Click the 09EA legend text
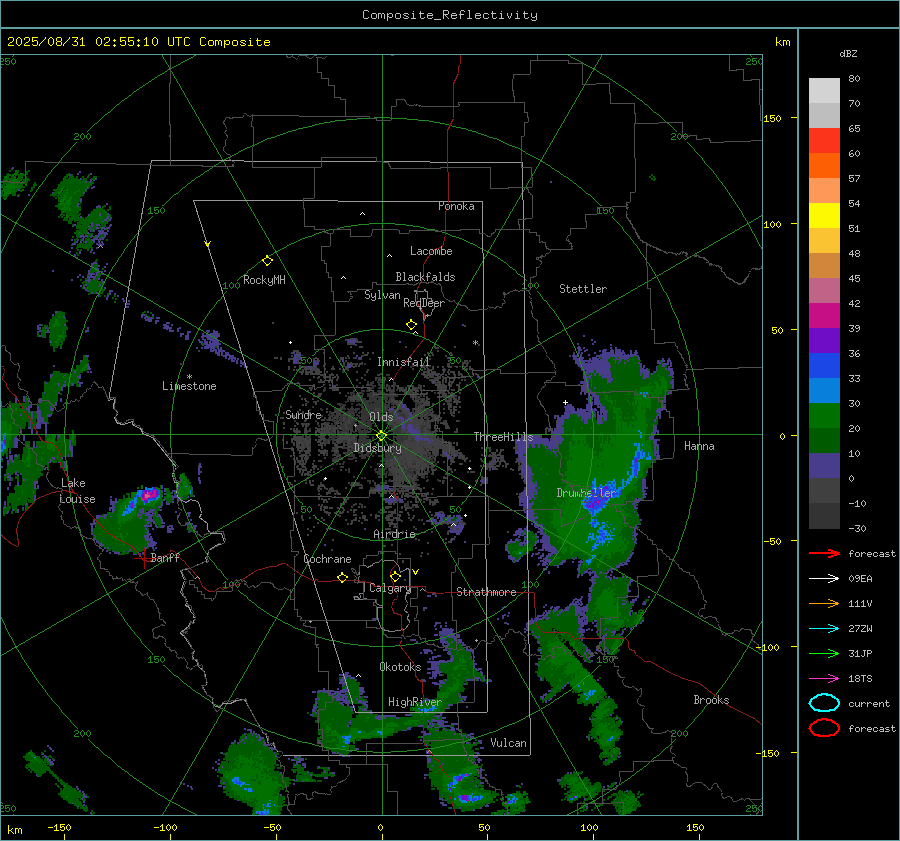This screenshot has width=900, height=841. coord(860,579)
